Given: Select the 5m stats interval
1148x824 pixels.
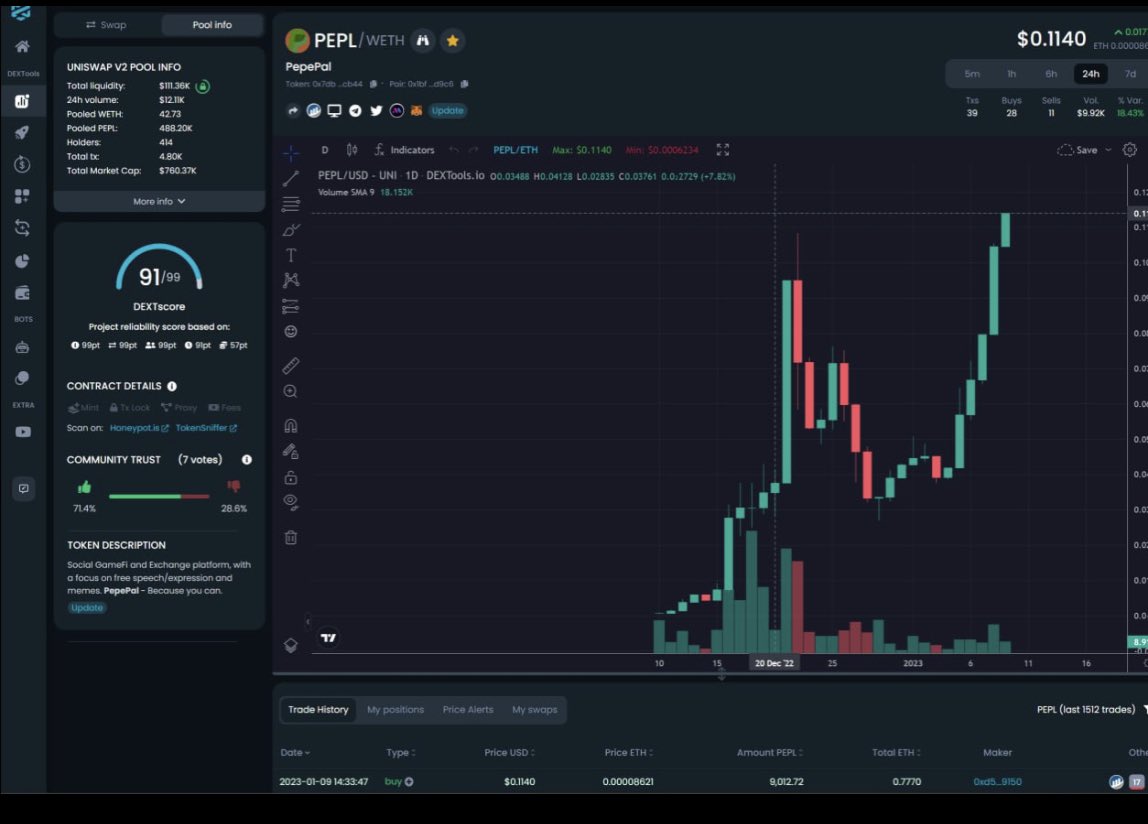Looking at the screenshot, I should point(972,74).
